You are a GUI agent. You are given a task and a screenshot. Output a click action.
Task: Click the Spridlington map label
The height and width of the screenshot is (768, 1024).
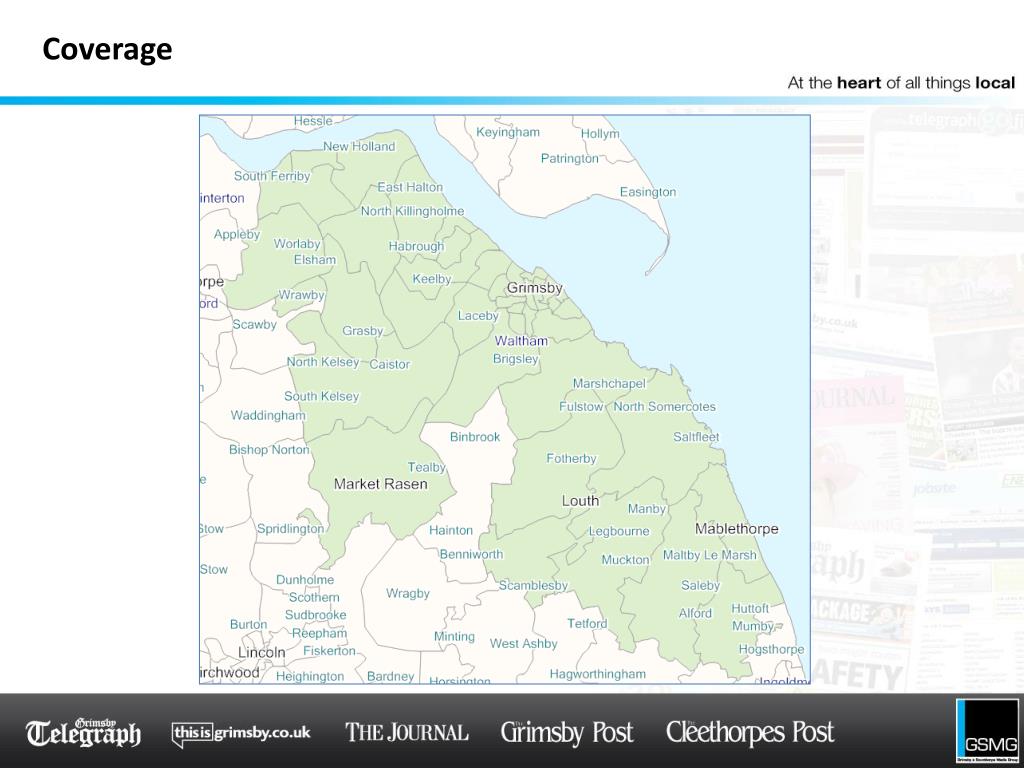pyautogui.click(x=290, y=529)
